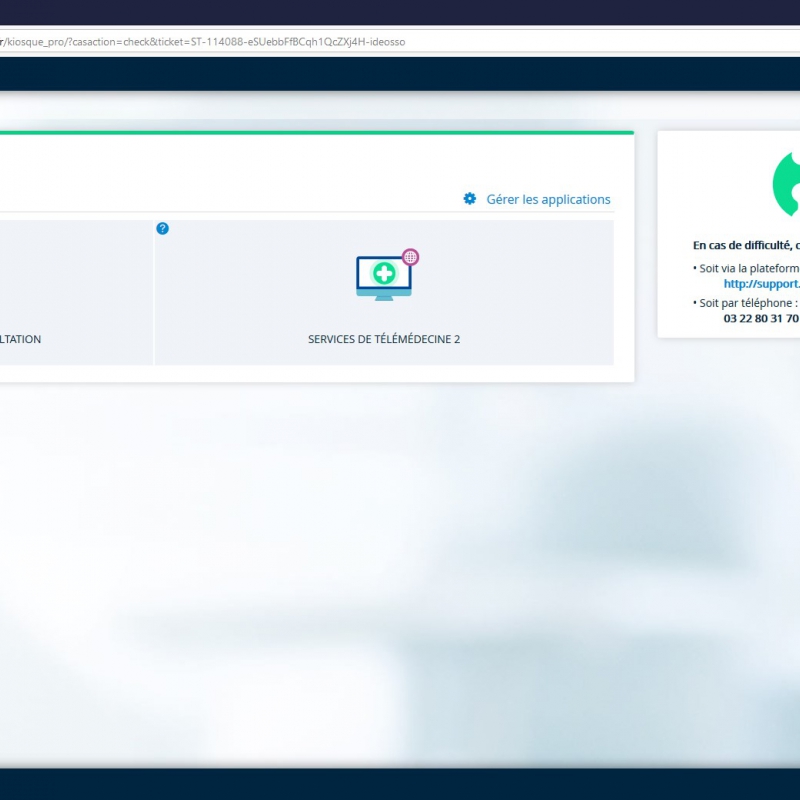The width and height of the screenshot is (800, 800).
Task: Click the gear icon beside Gérer les applications
Action: (x=470, y=199)
